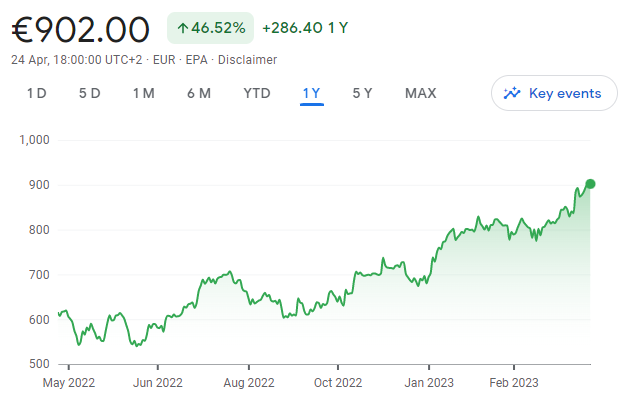The height and width of the screenshot is (396, 624).
Task: Select the 1 D time range tab
Action: pos(37,94)
